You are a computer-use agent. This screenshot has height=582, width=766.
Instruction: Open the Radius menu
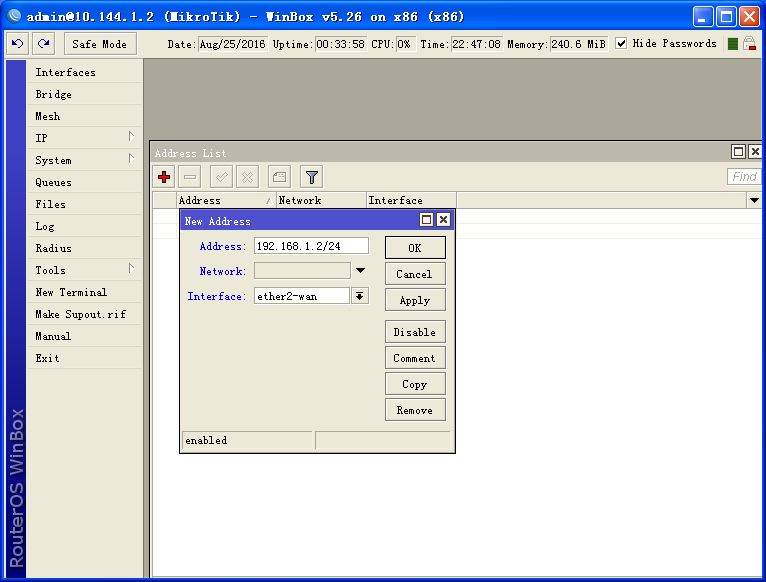point(85,248)
